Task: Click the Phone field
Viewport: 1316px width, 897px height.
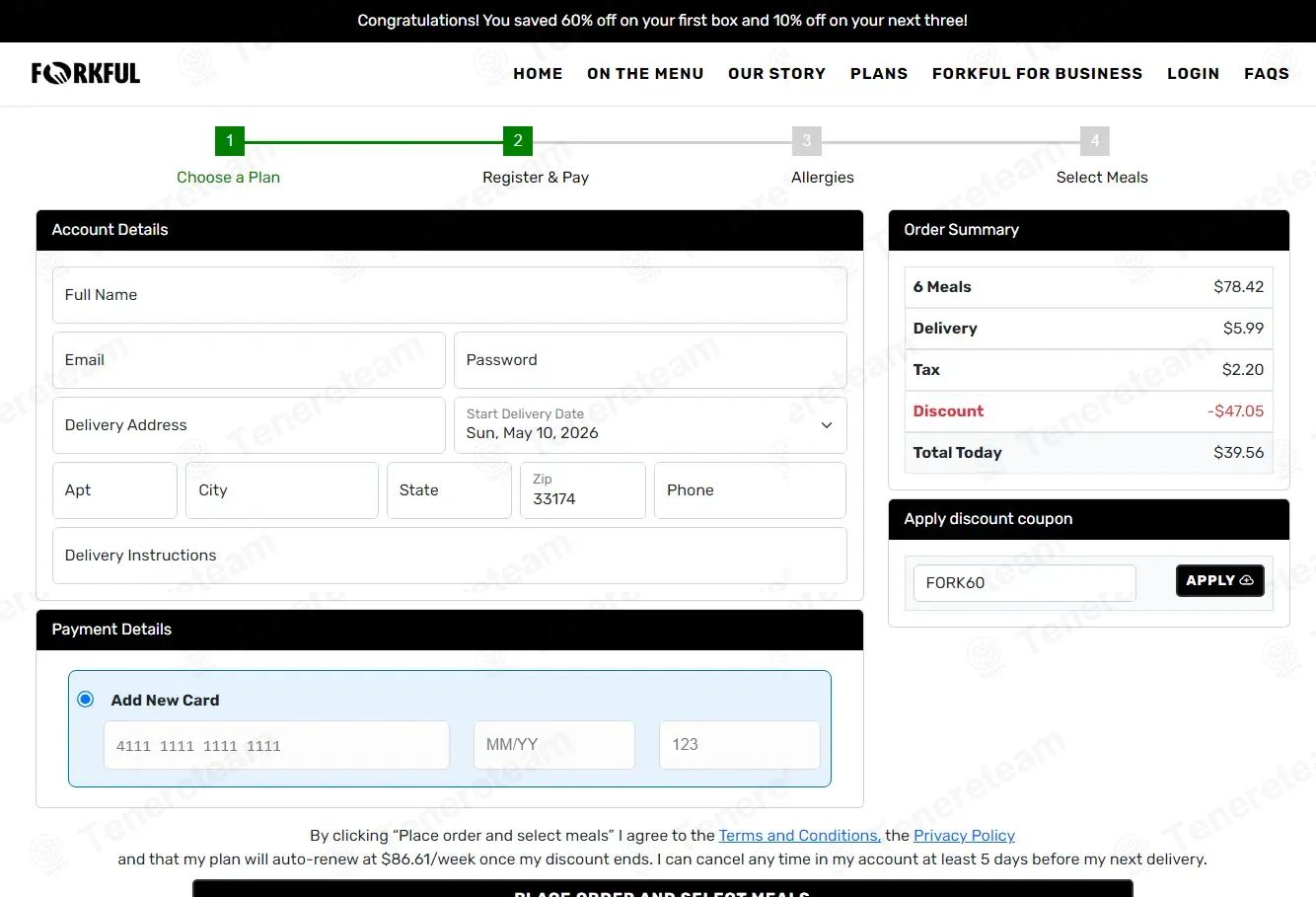Action: coord(750,490)
